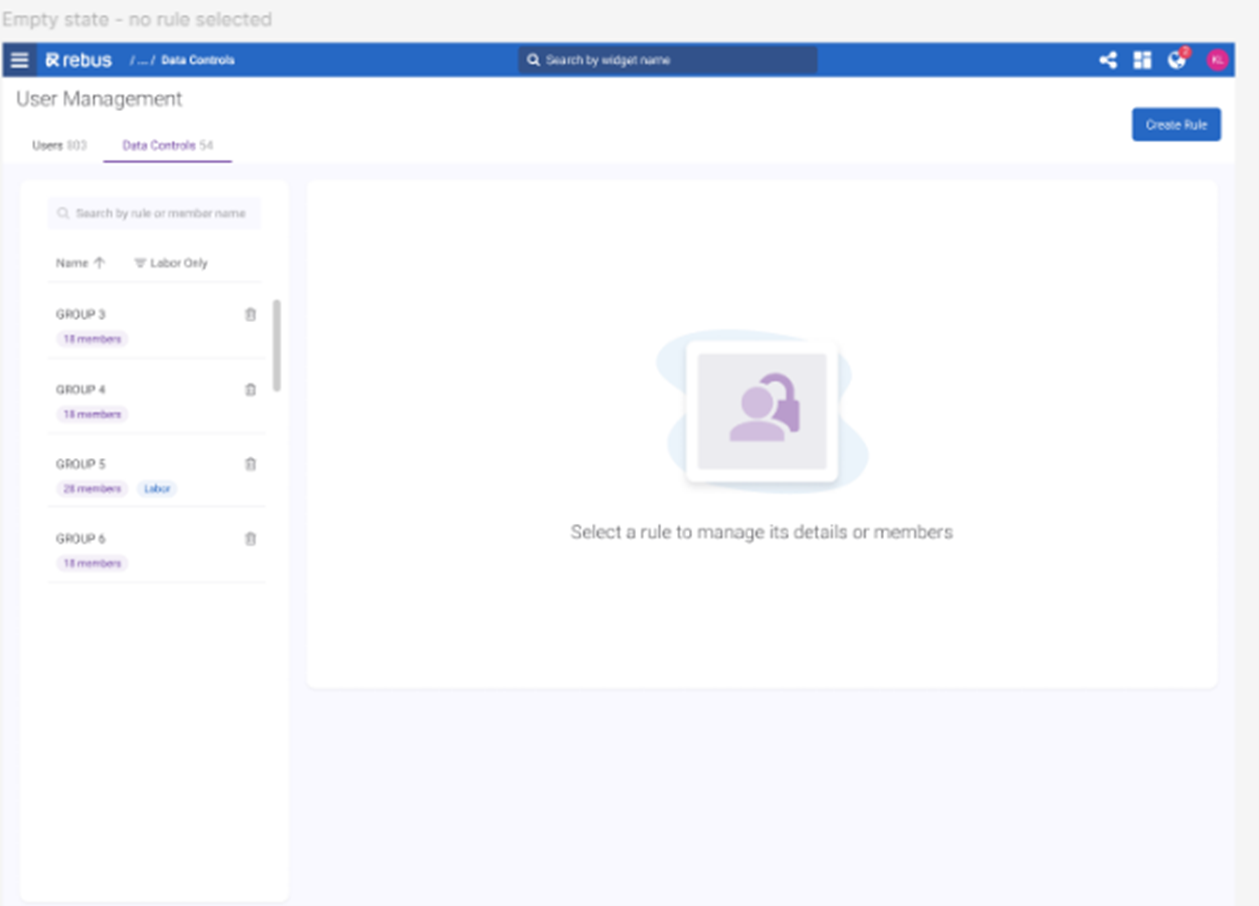Open the user avatar profile menu
This screenshot has width=1259, height=906.
(x=1217, y=60)
